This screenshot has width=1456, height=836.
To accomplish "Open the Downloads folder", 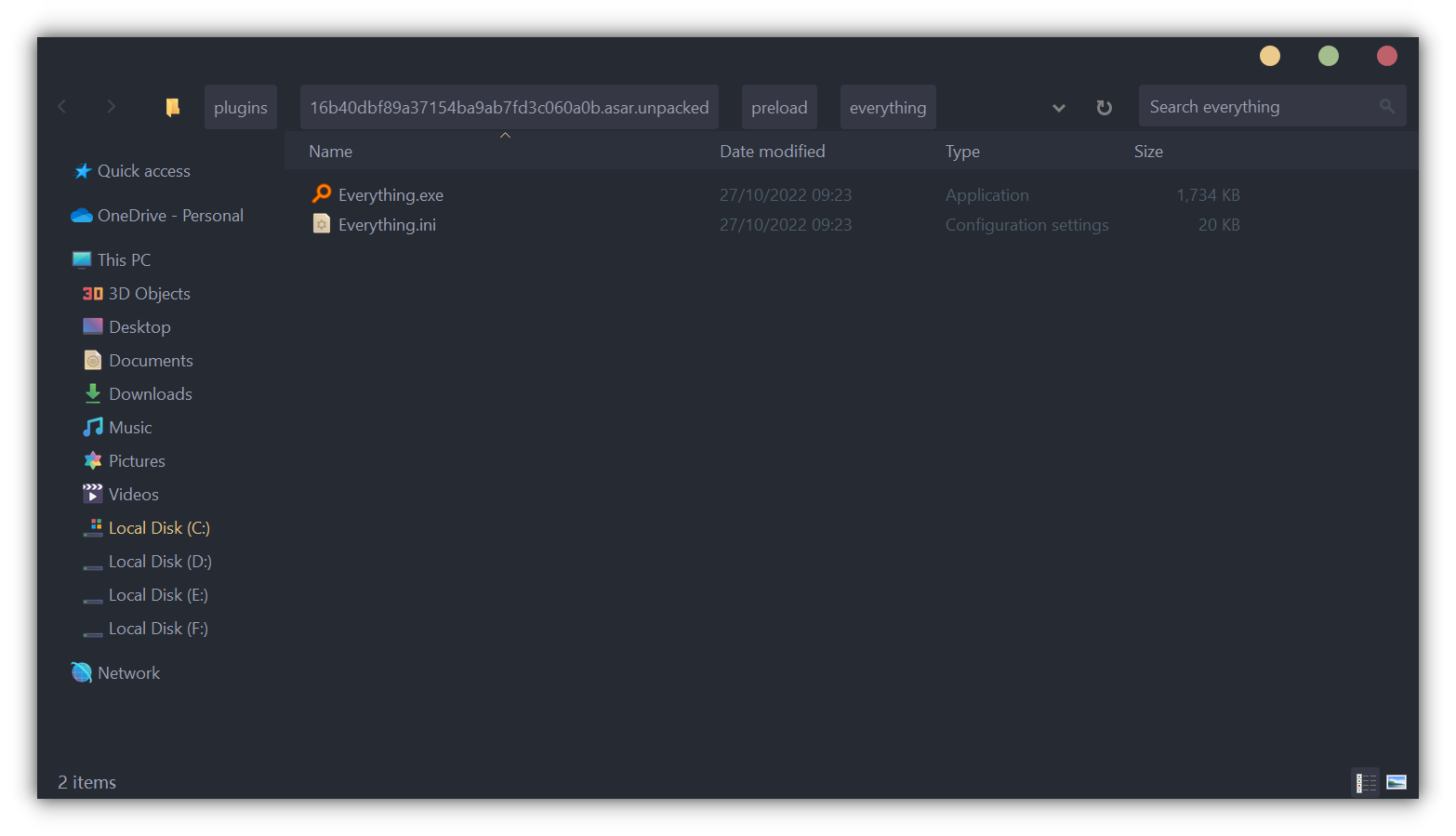I will tap(151, 394).
